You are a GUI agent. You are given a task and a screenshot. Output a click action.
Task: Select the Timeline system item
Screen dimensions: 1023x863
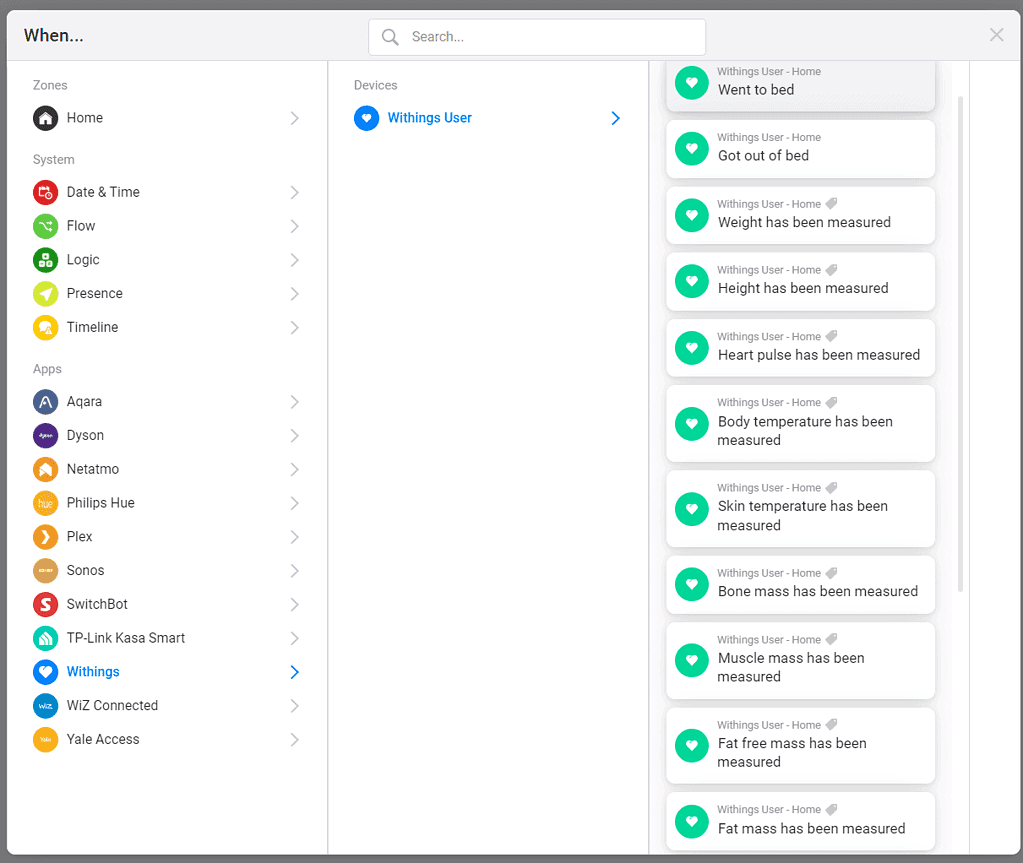click(x=92, y=327)
